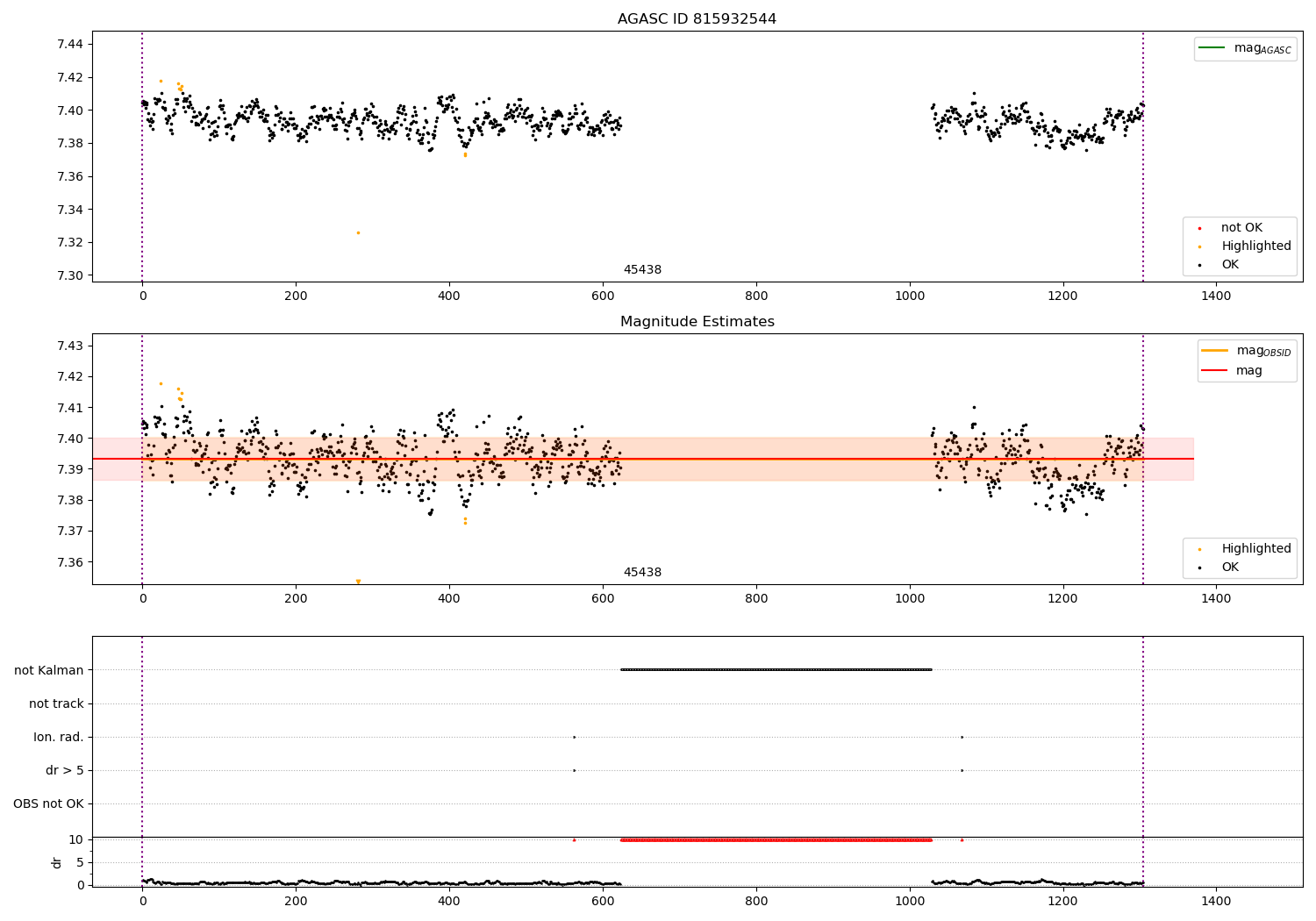Click the black 'not Kalman' dotted band of points

click(x=776, y=670)
